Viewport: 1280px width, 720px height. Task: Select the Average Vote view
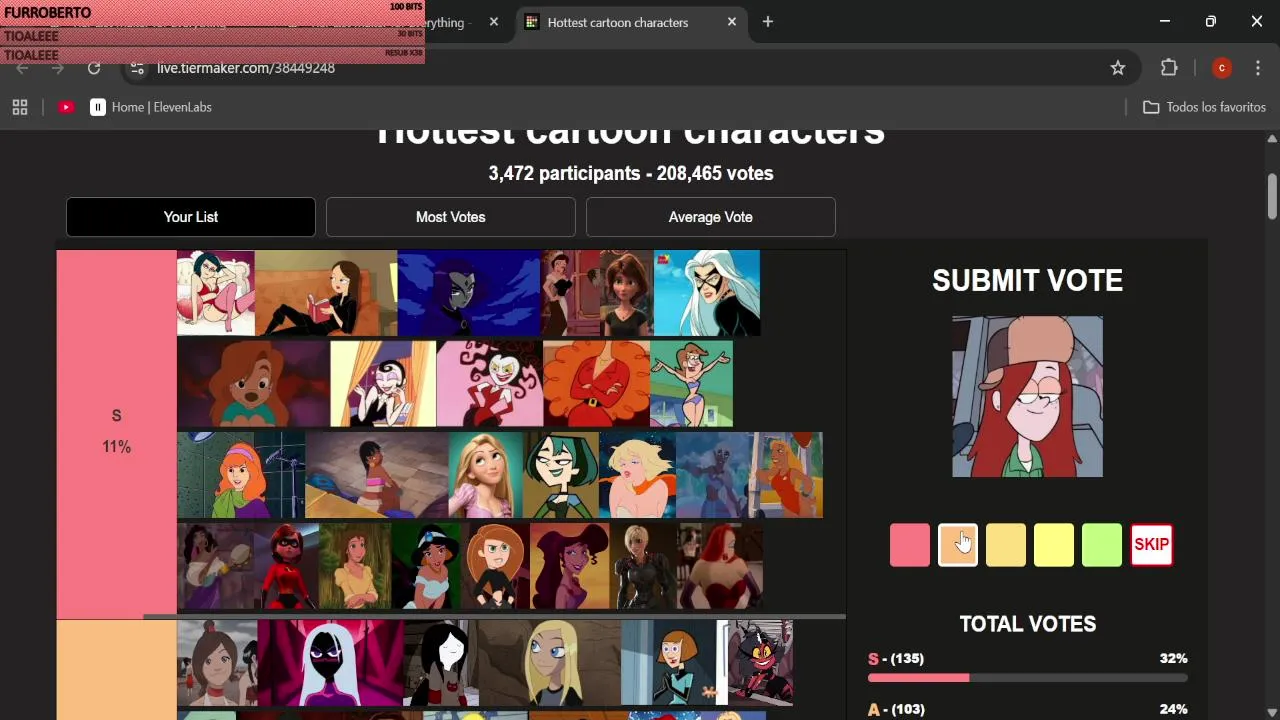click(711, 217)
